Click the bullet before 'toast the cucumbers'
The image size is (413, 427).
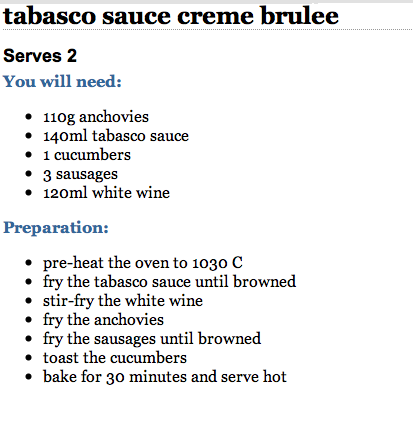click(29, 358)
